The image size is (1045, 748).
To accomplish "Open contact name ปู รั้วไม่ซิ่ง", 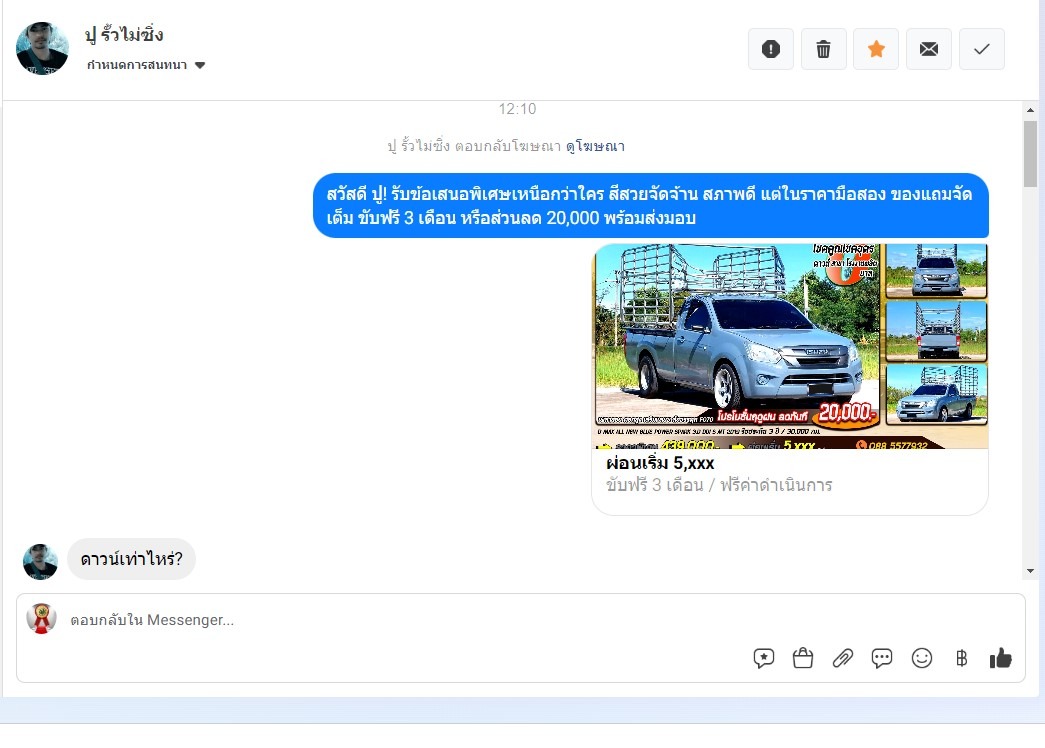I will coord(124,35).
